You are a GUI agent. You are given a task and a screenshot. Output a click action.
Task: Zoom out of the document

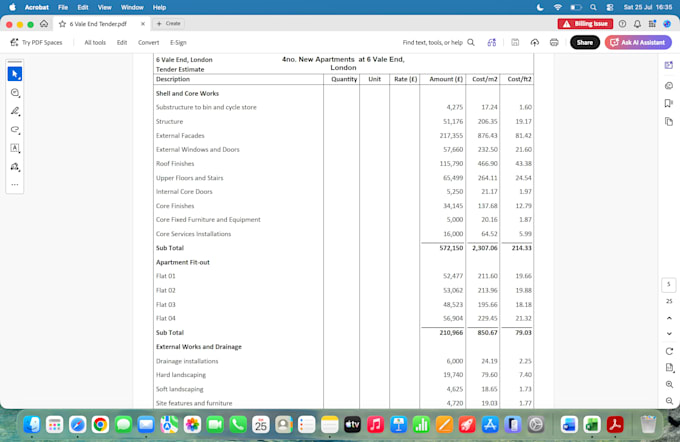pyautogui.click(x=669, y=401)
